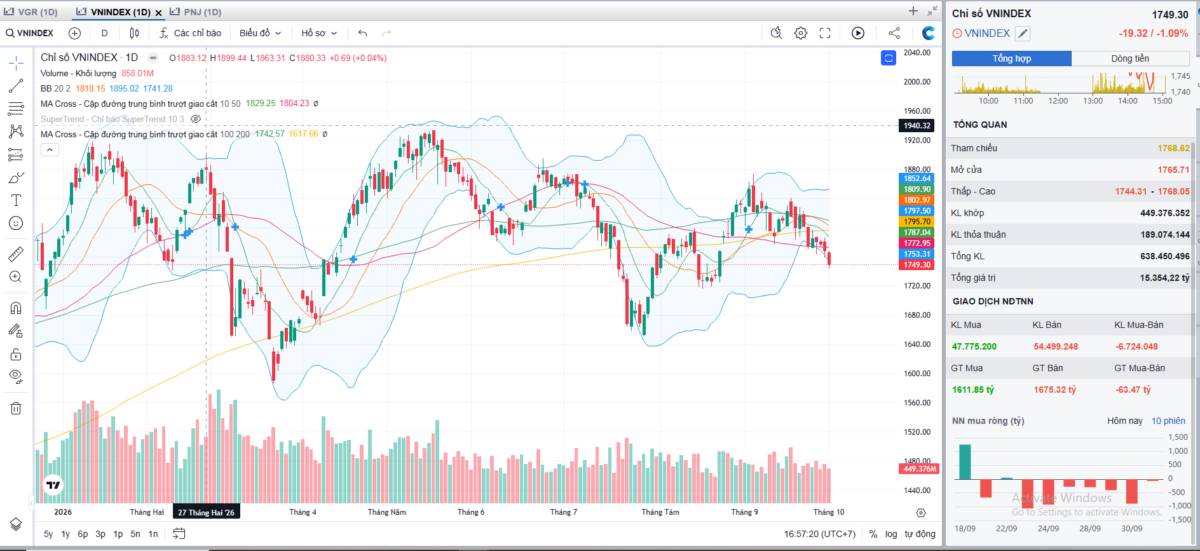Add a new chart tab with plus
Image resolution: width=1200 pixels, height=551 pixels.
click(913, 11)
